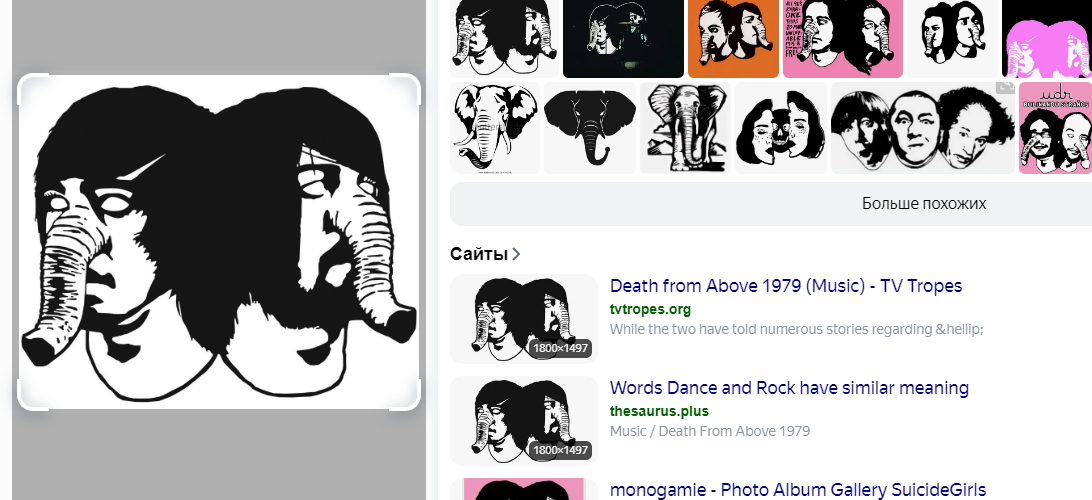
Task: Open Death from Above 1979 TV Tropes link
Action: (786, 286)
